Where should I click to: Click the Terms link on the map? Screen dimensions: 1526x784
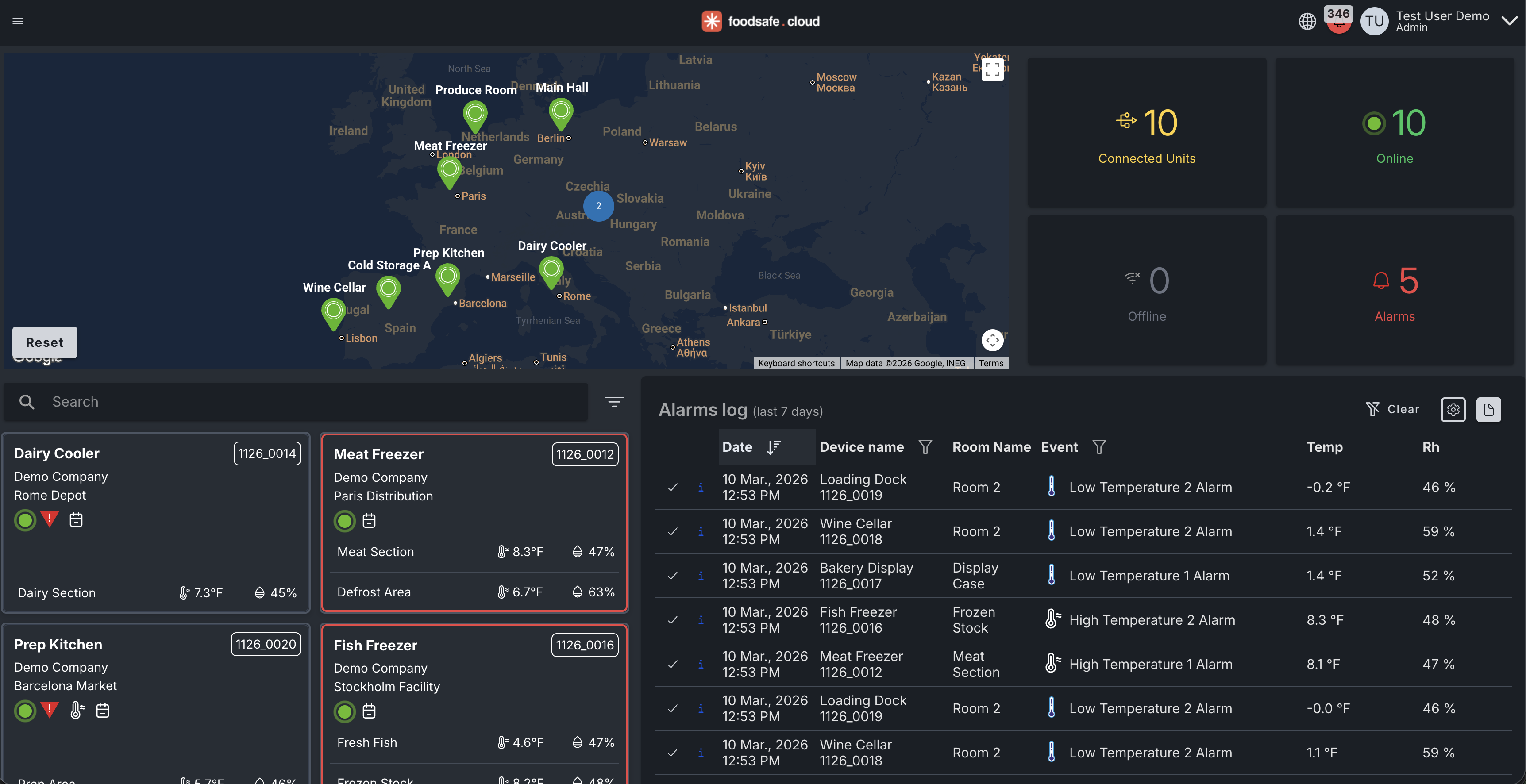(991, 363)
